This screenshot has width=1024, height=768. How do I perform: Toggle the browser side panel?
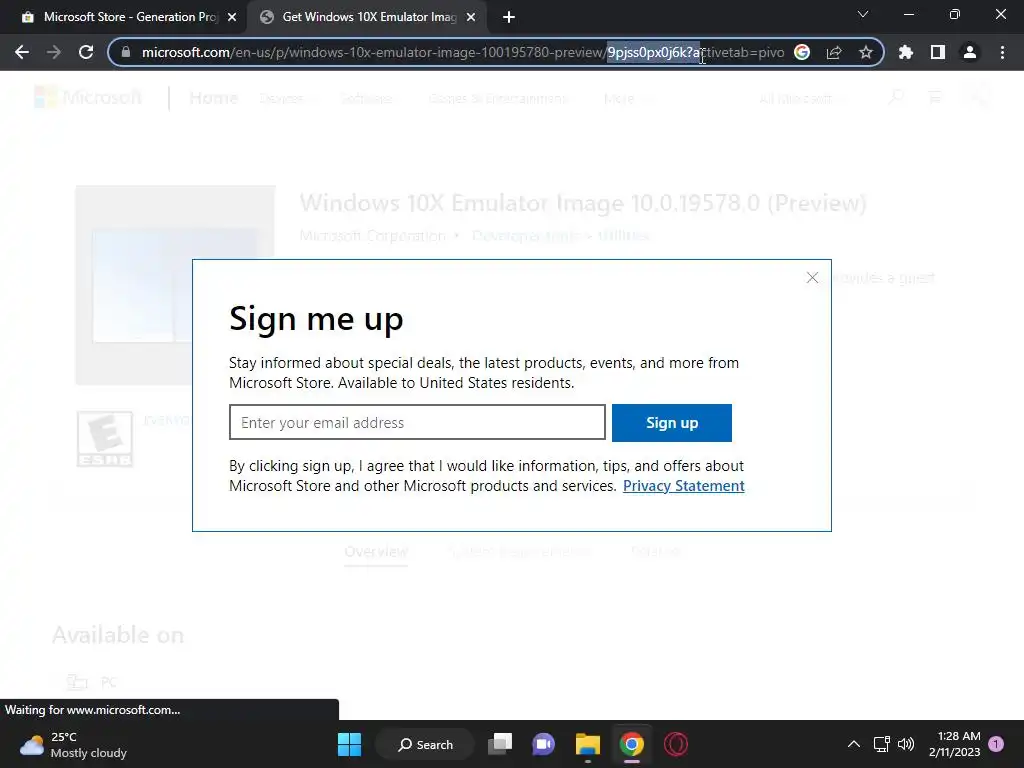click(938, 52)
